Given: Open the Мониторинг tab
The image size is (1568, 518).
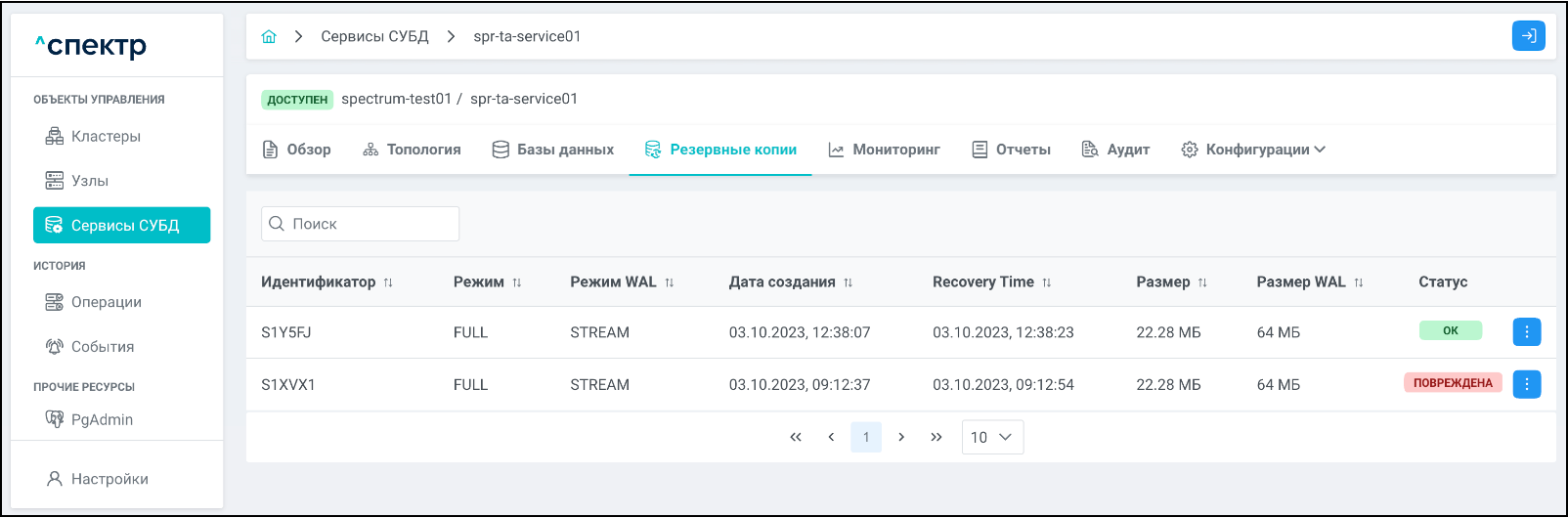Looking at the screenshot, I should (x=884, y=150).
